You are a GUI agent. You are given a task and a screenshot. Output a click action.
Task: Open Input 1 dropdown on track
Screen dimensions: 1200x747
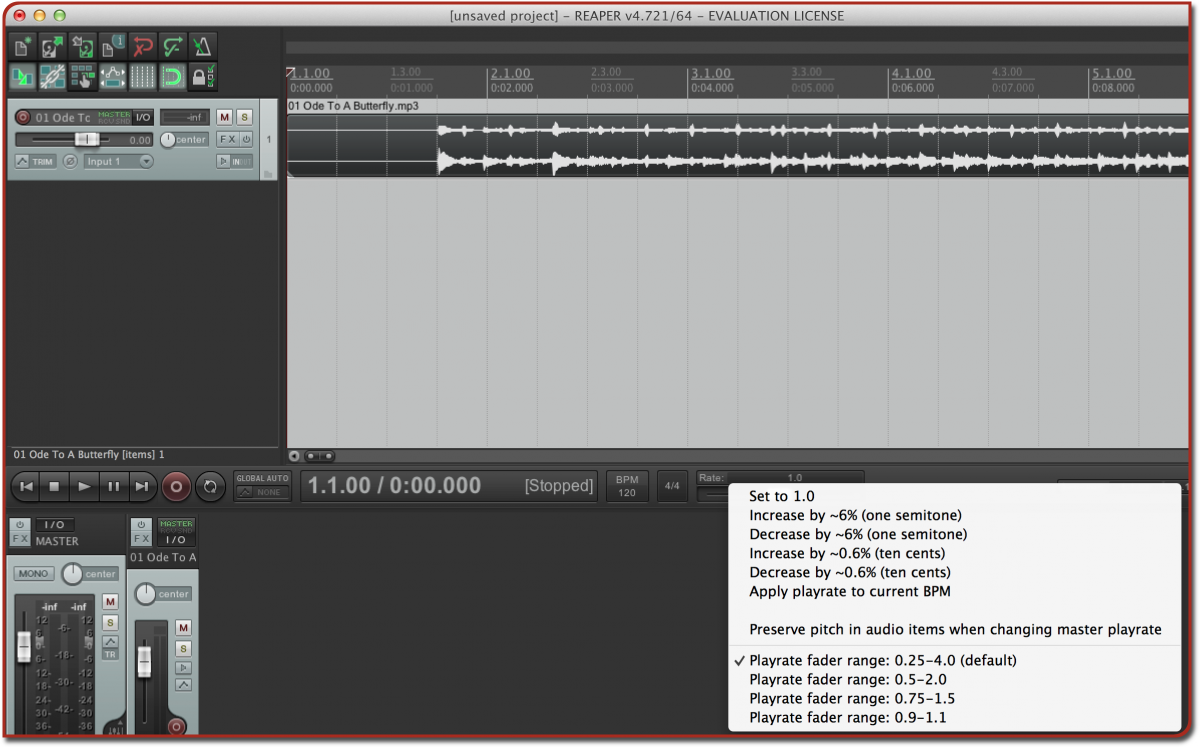pyautogui.click(x=118, y=161)
